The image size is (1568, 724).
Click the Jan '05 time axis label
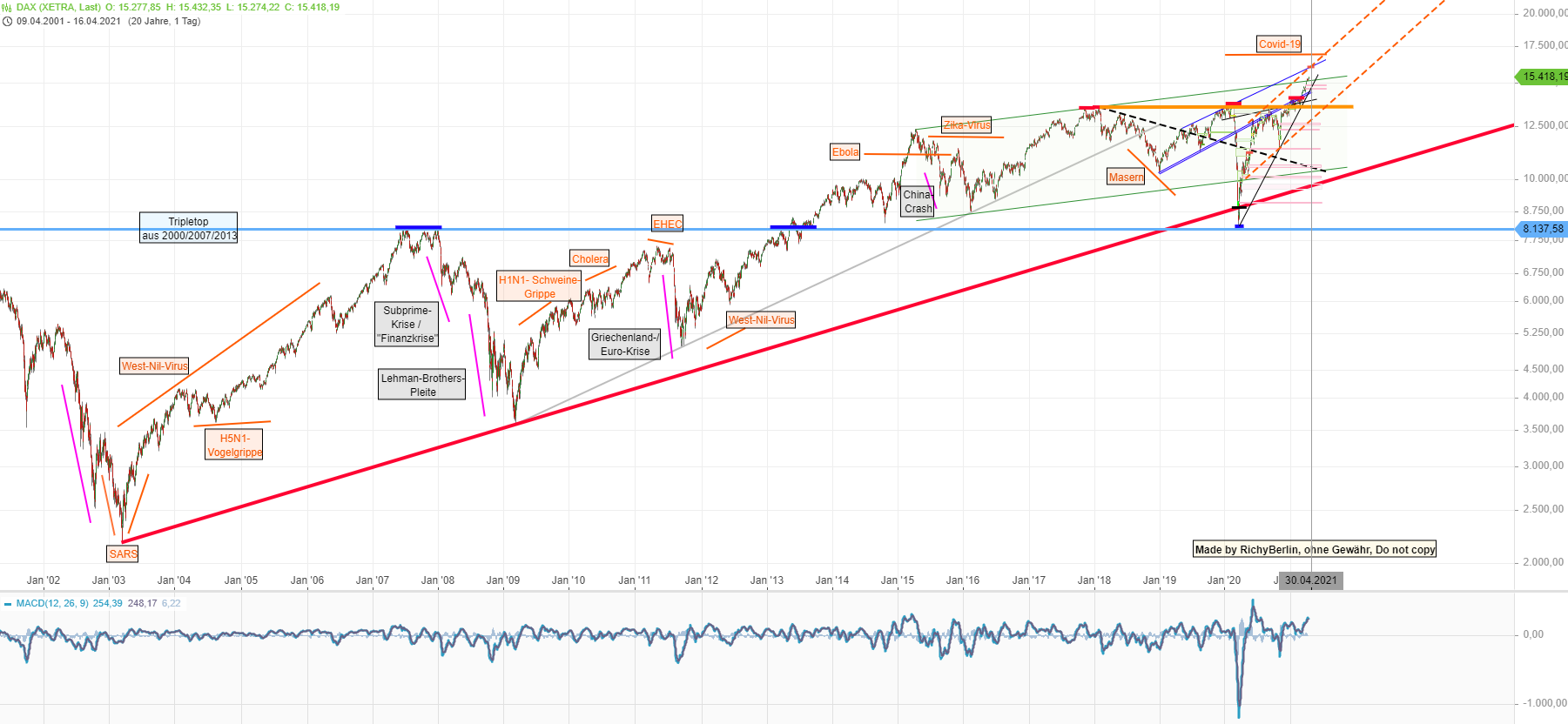click(241, 580)
